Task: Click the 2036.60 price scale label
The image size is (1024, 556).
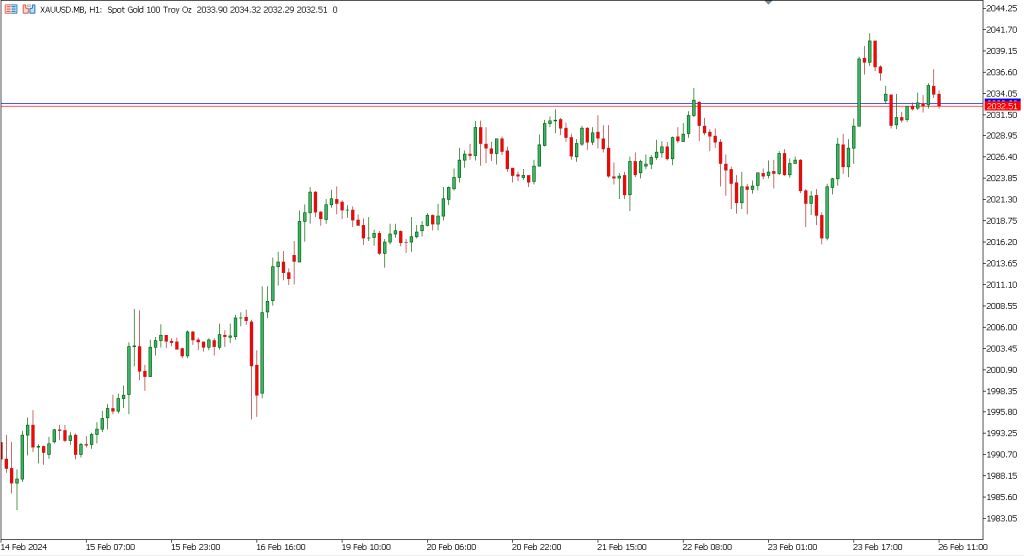Action: 1002,72
